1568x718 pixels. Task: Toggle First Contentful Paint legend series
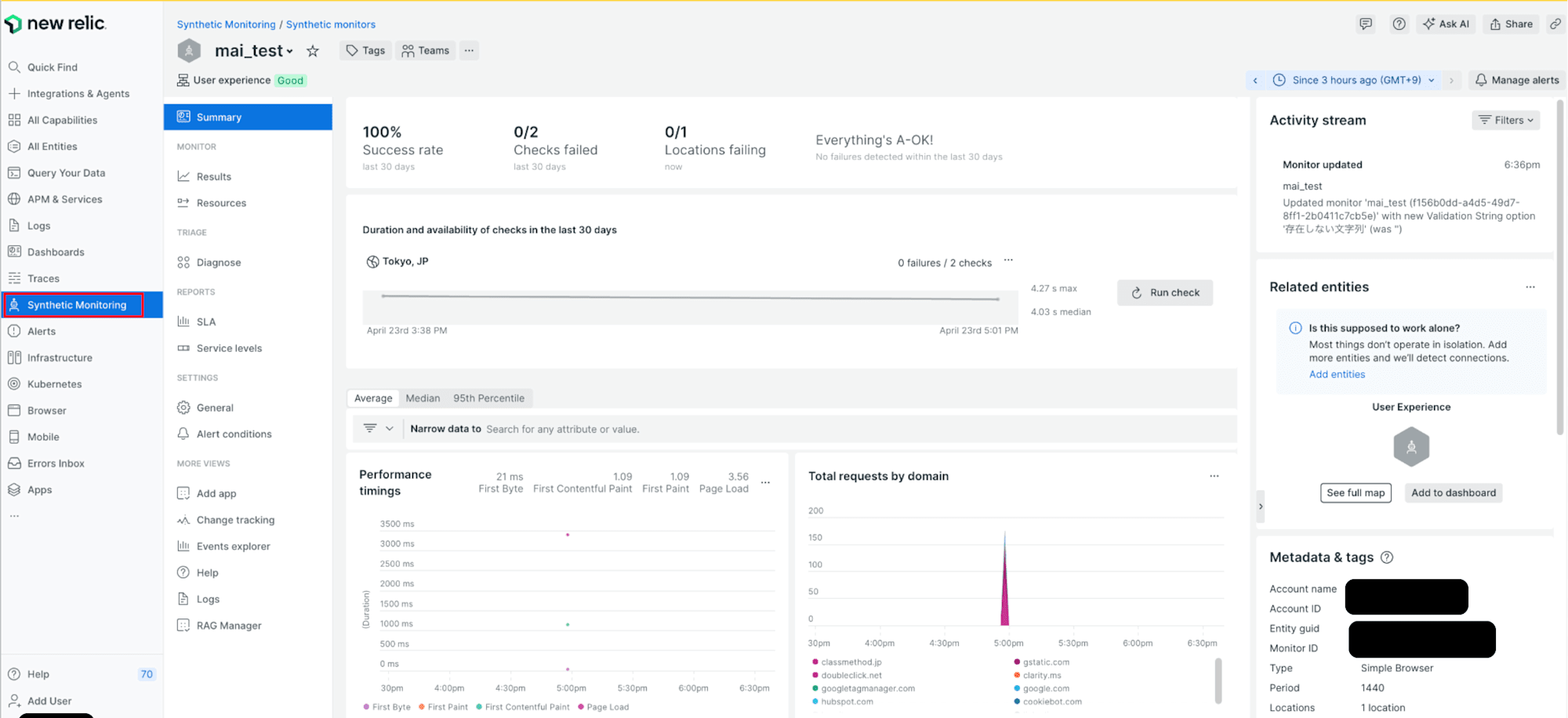pos(523,707)
